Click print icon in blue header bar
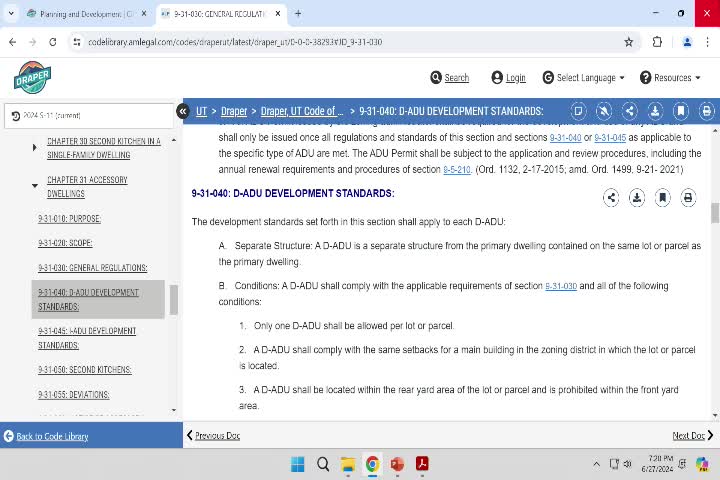The height and width of the screenshot is (480, 720). [x=707, y=111]
